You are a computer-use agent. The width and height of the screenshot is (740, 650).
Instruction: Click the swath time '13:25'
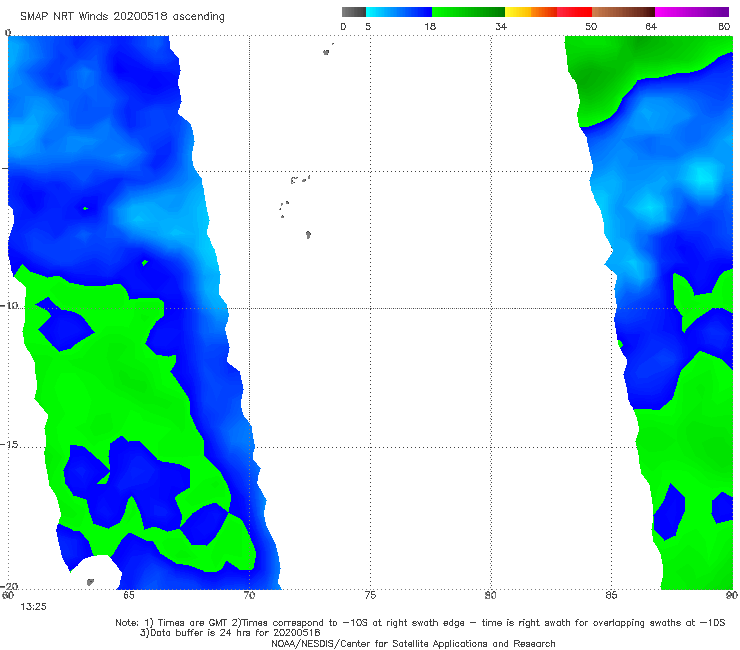[34, 607]
